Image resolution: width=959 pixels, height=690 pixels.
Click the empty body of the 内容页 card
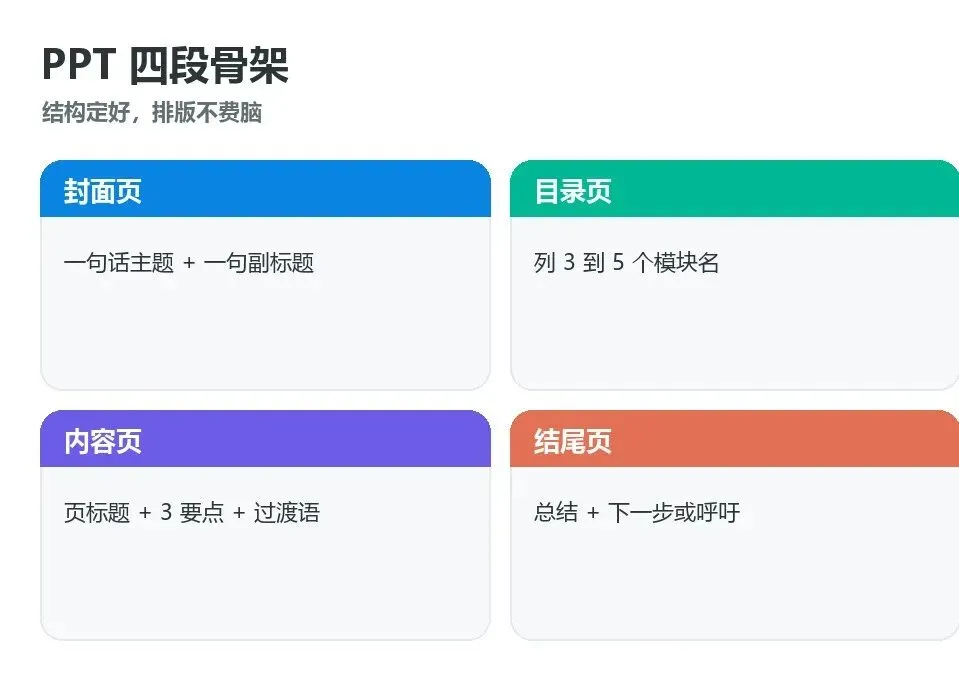(x=265, y=580)
